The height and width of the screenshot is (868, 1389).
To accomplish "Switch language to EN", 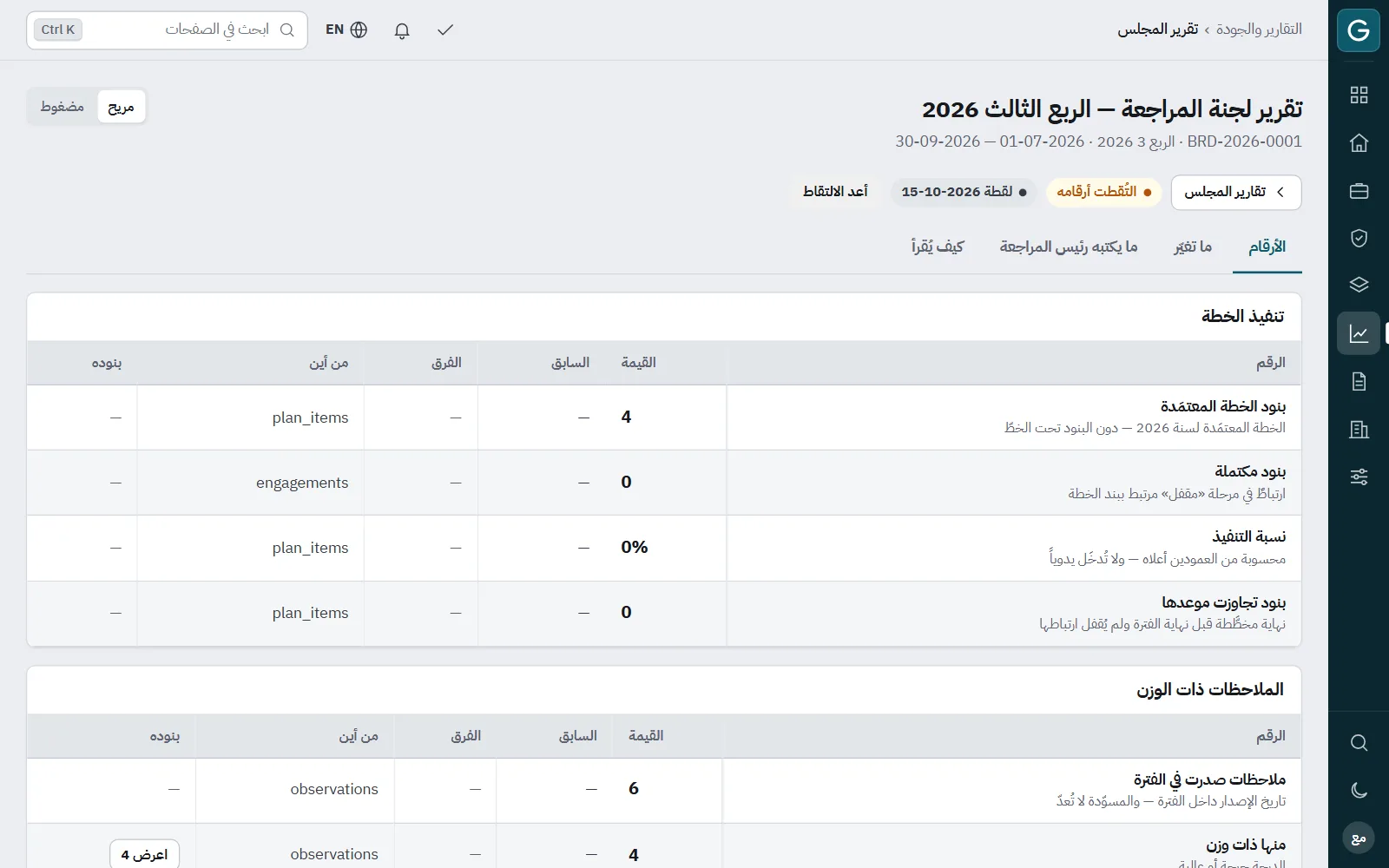I will click(346, 30).
